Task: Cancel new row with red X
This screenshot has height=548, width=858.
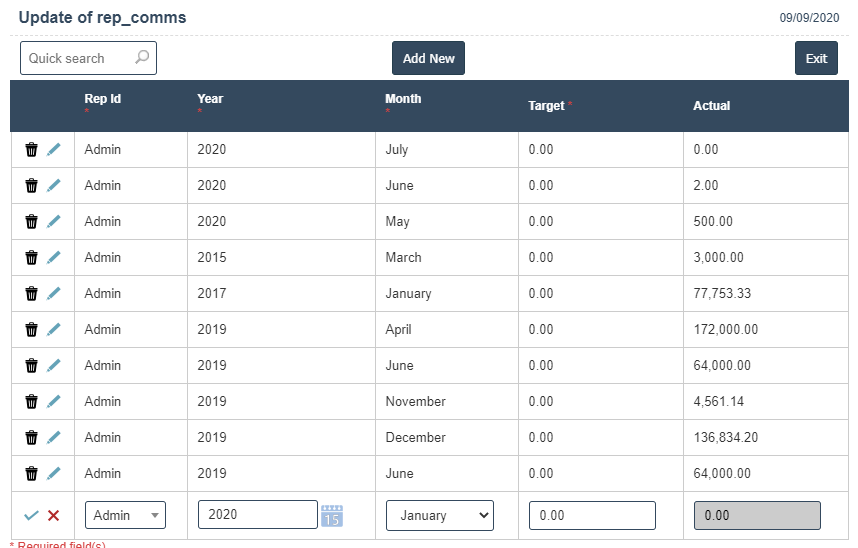Action: 54,516
